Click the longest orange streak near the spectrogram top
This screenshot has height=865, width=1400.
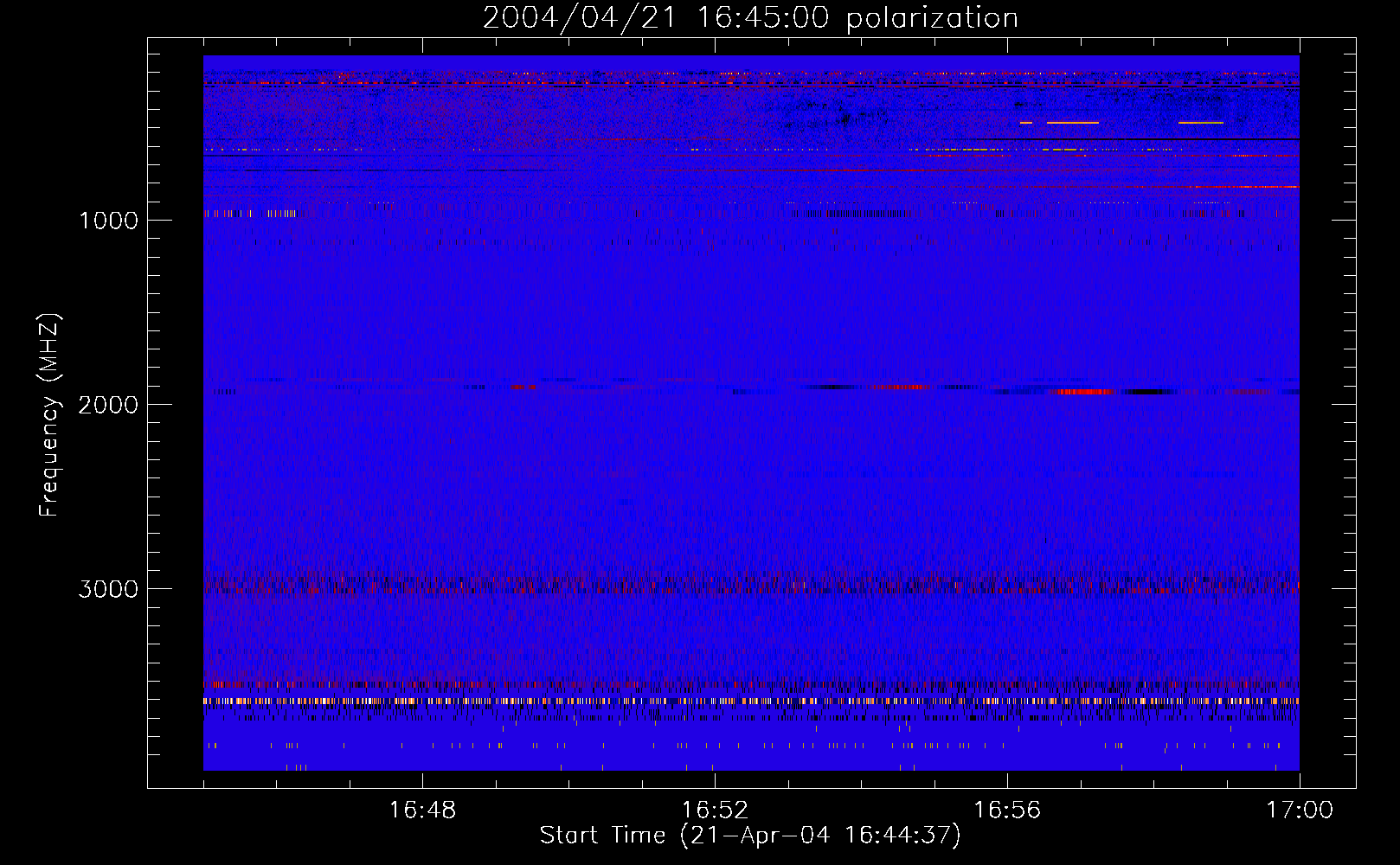(x=1073, y=123)
